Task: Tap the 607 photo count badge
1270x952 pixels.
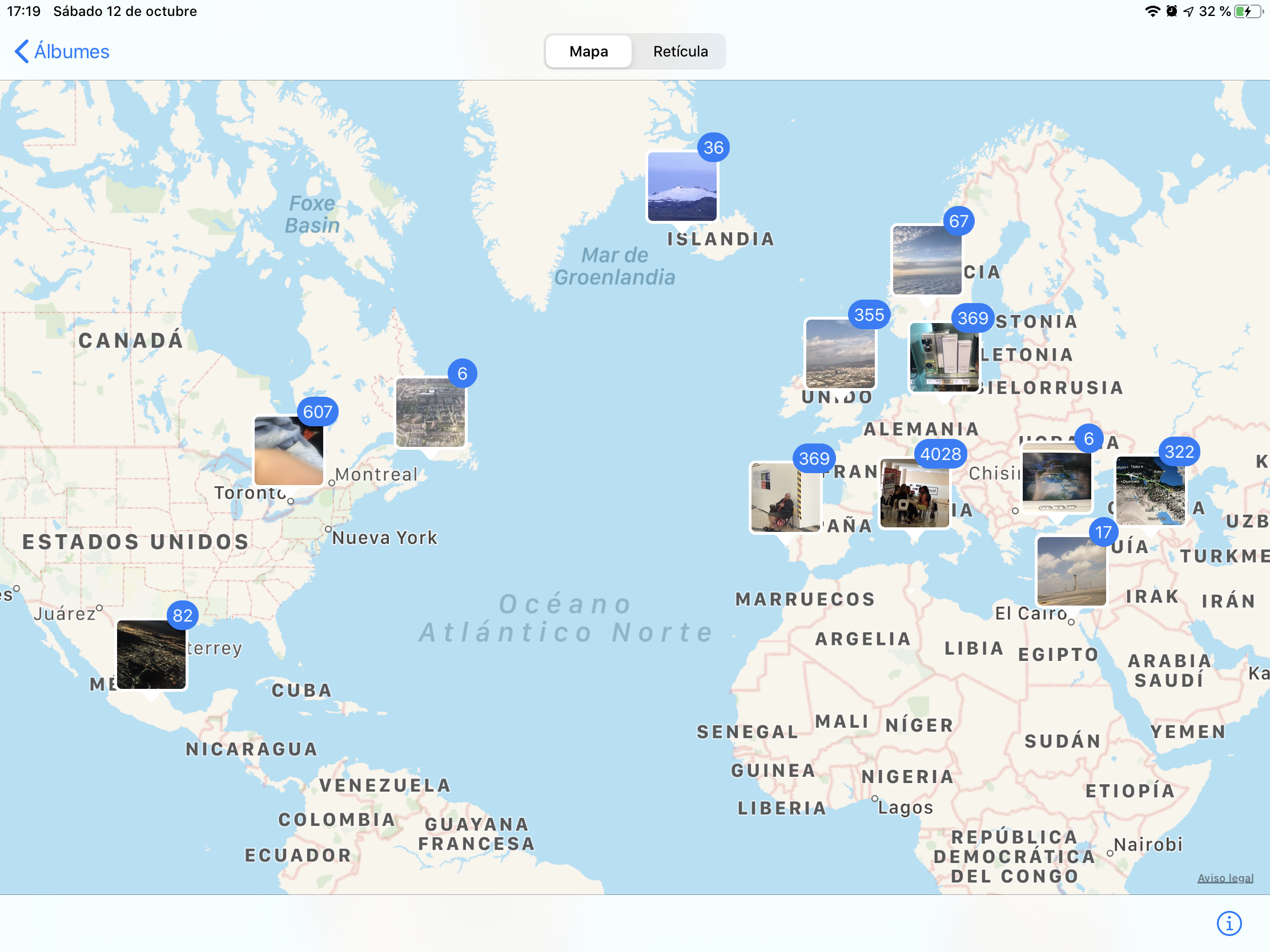Action: 317,412
